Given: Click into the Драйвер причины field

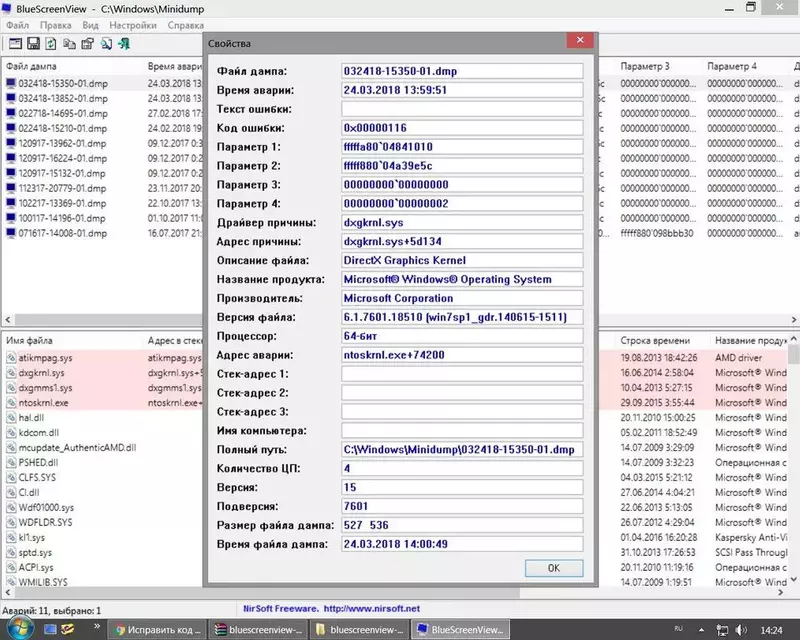Looking at the screenshot, I should (462, 223).
